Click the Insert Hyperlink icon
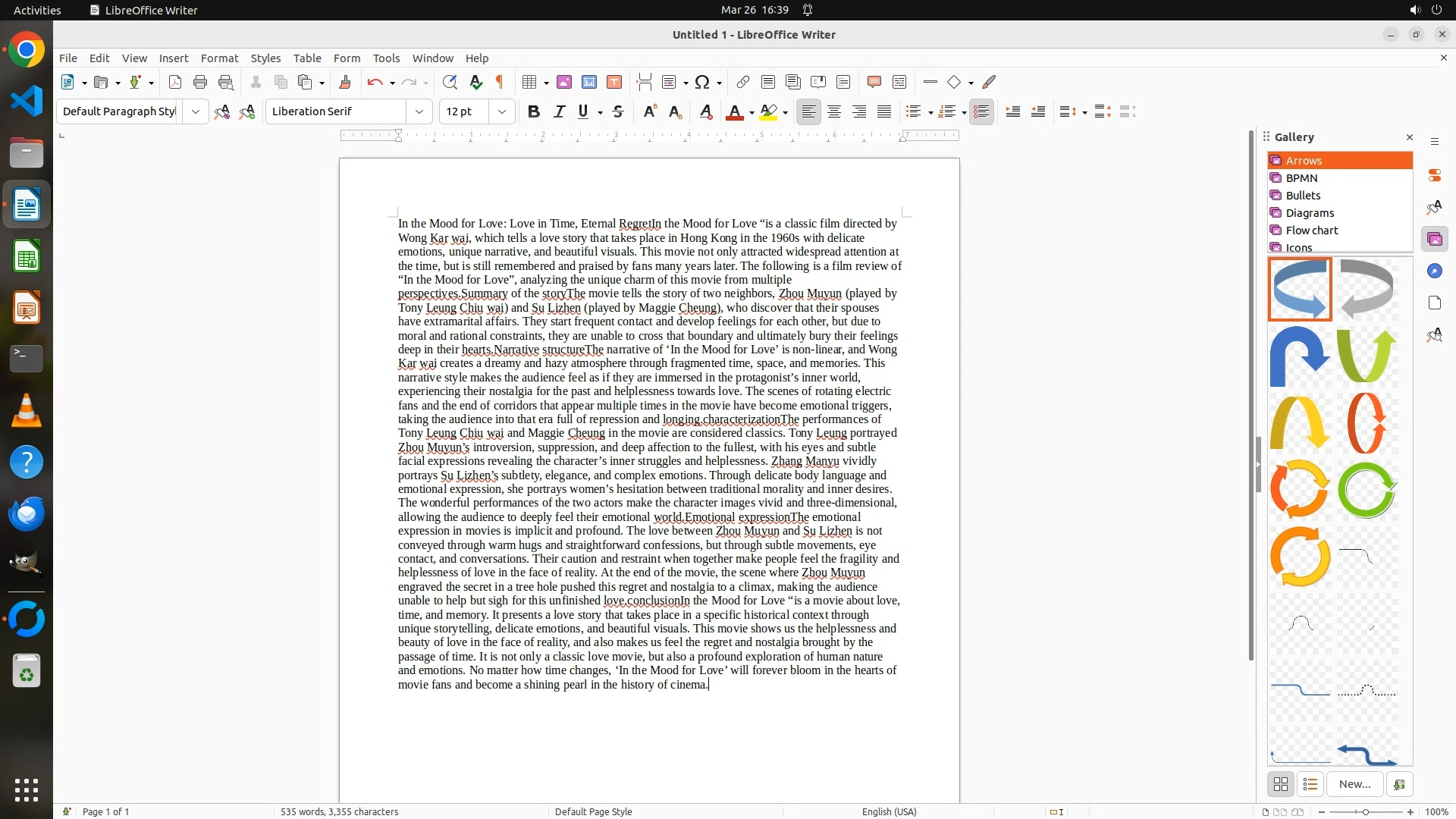Image resolution: width=1456 pixels, height=819 pixels. point(743,82)
